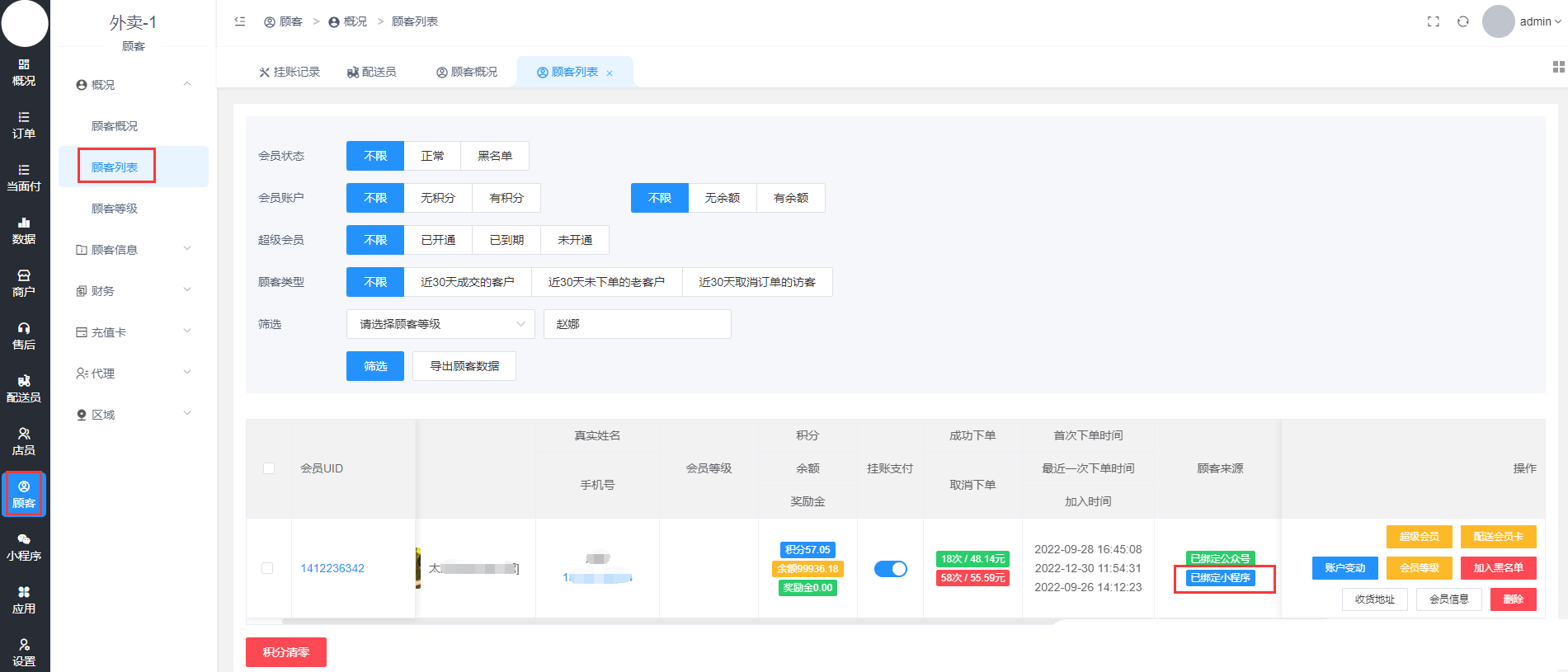
Task: Click the 收货地址 button
Action: [x=1375, y=599]
